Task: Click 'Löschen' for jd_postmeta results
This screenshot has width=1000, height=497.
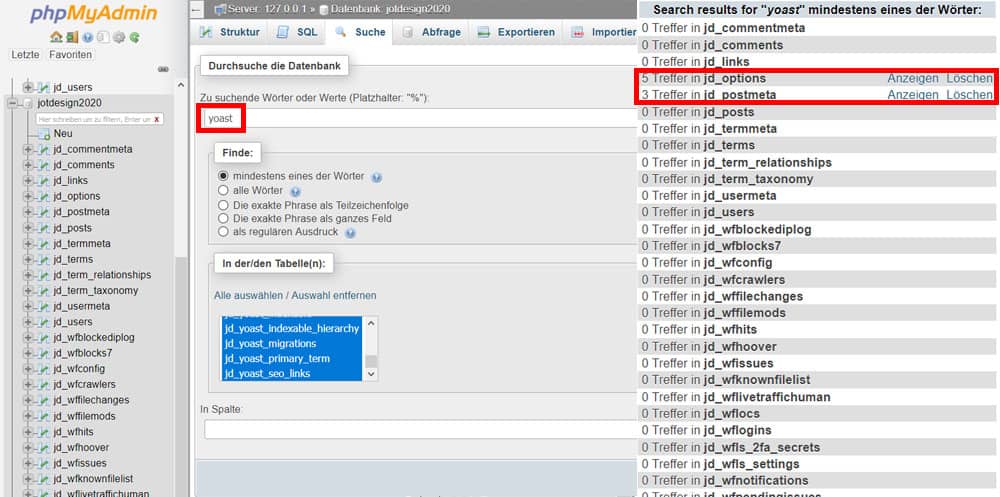Action: tap(969, 95)
